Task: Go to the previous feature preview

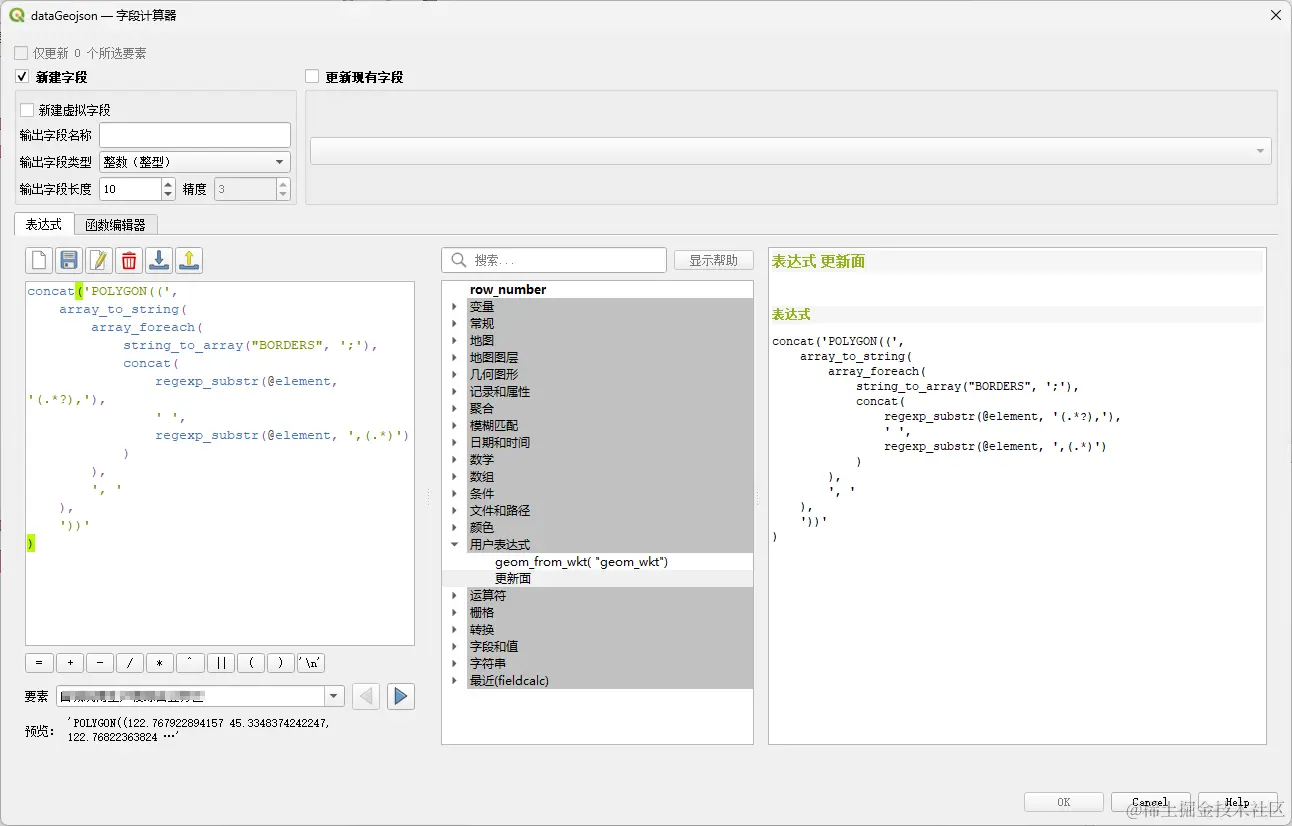Action: click(x=366, y=696)
